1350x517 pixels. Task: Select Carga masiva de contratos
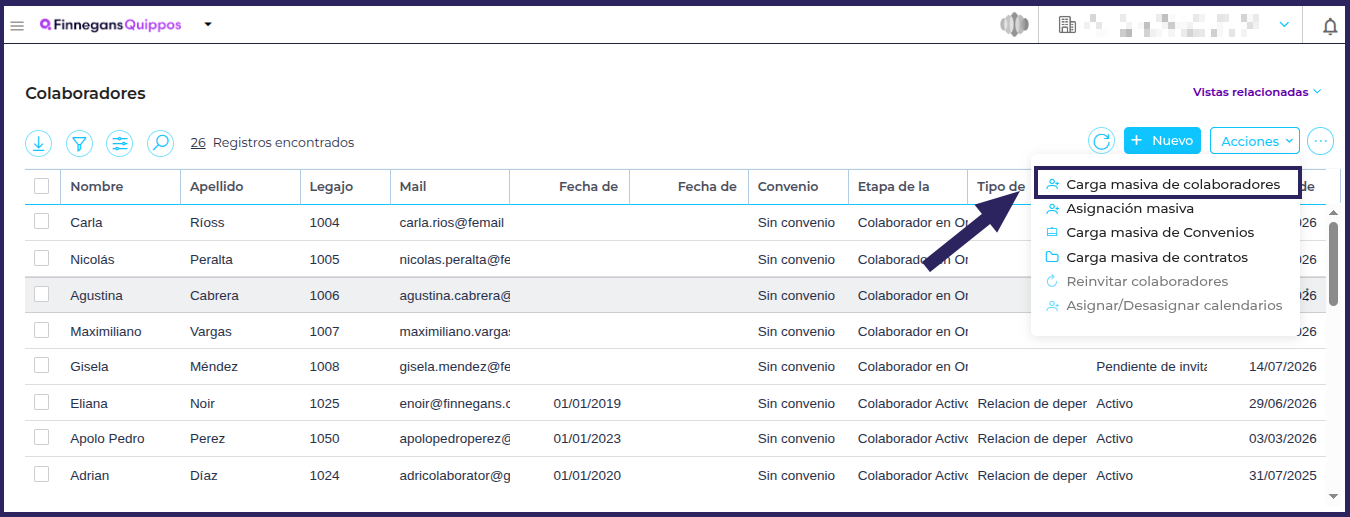[1157, 257]
